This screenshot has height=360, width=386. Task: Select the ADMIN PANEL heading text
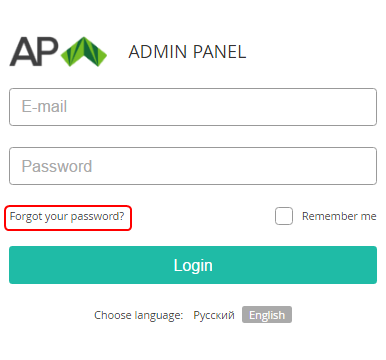pyautogui.click(x=187, y=52)
